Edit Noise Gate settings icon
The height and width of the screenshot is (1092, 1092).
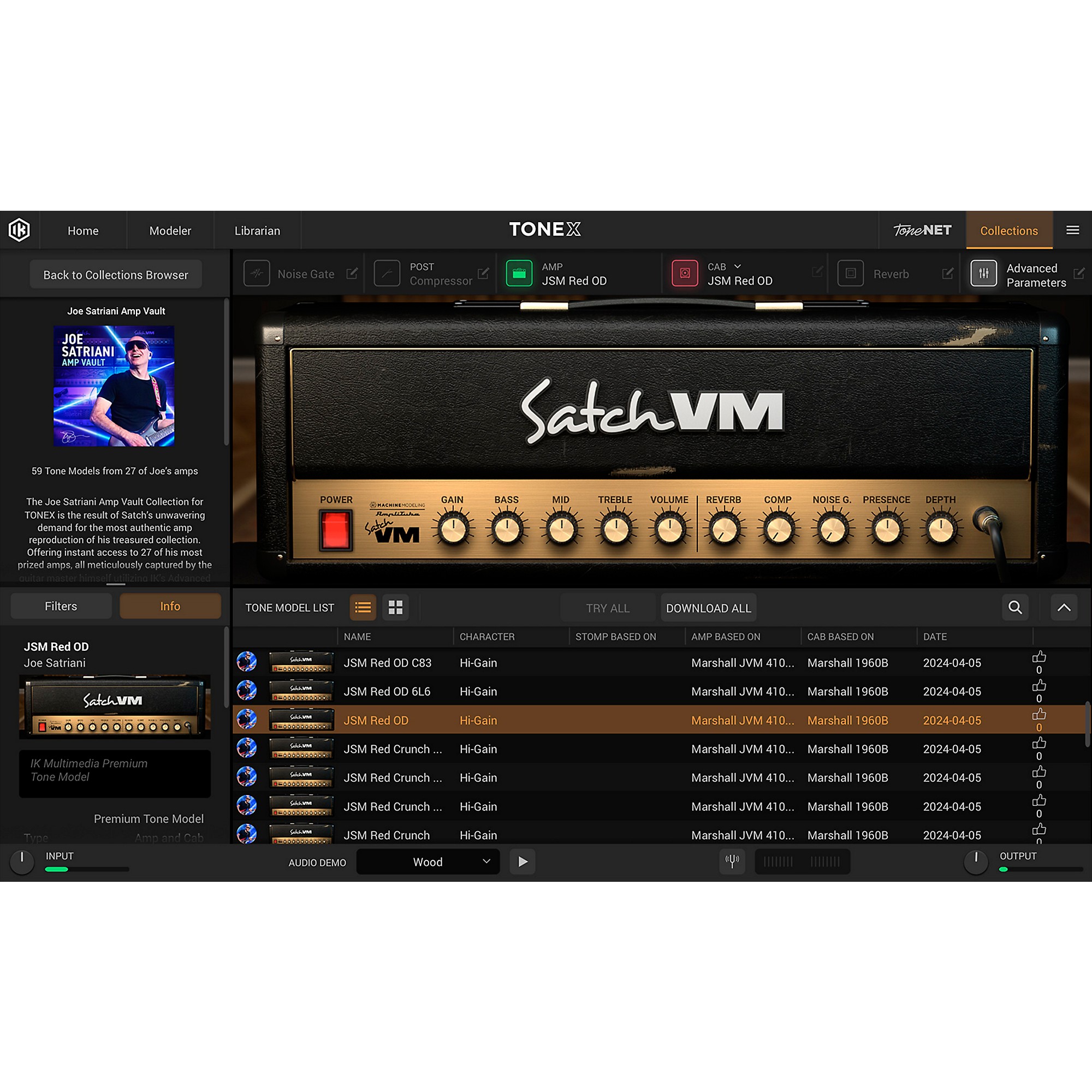pyautogui.click(x=352, y=274)
